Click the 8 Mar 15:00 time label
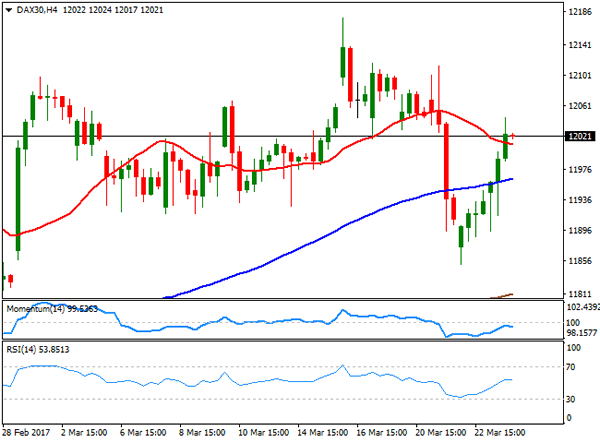The height and width of the screenshot is (443, 600). pos(202,433)
